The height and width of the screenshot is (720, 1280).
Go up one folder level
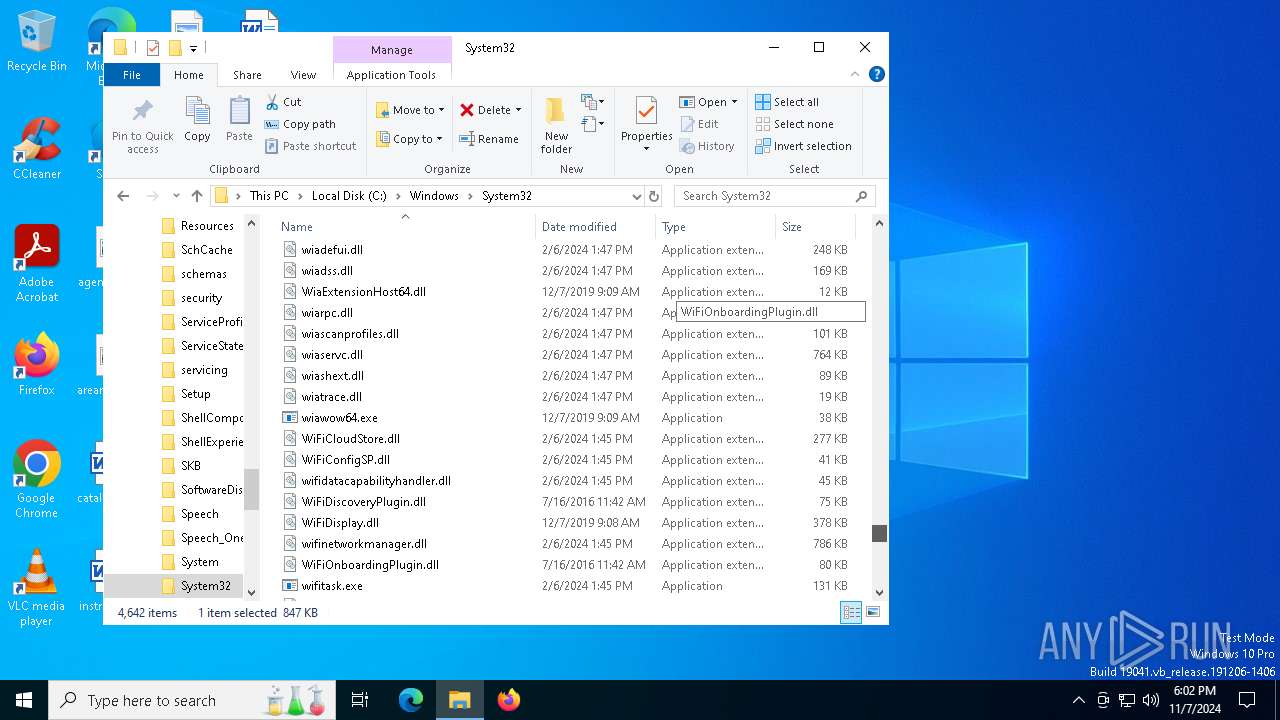point(196,196)
